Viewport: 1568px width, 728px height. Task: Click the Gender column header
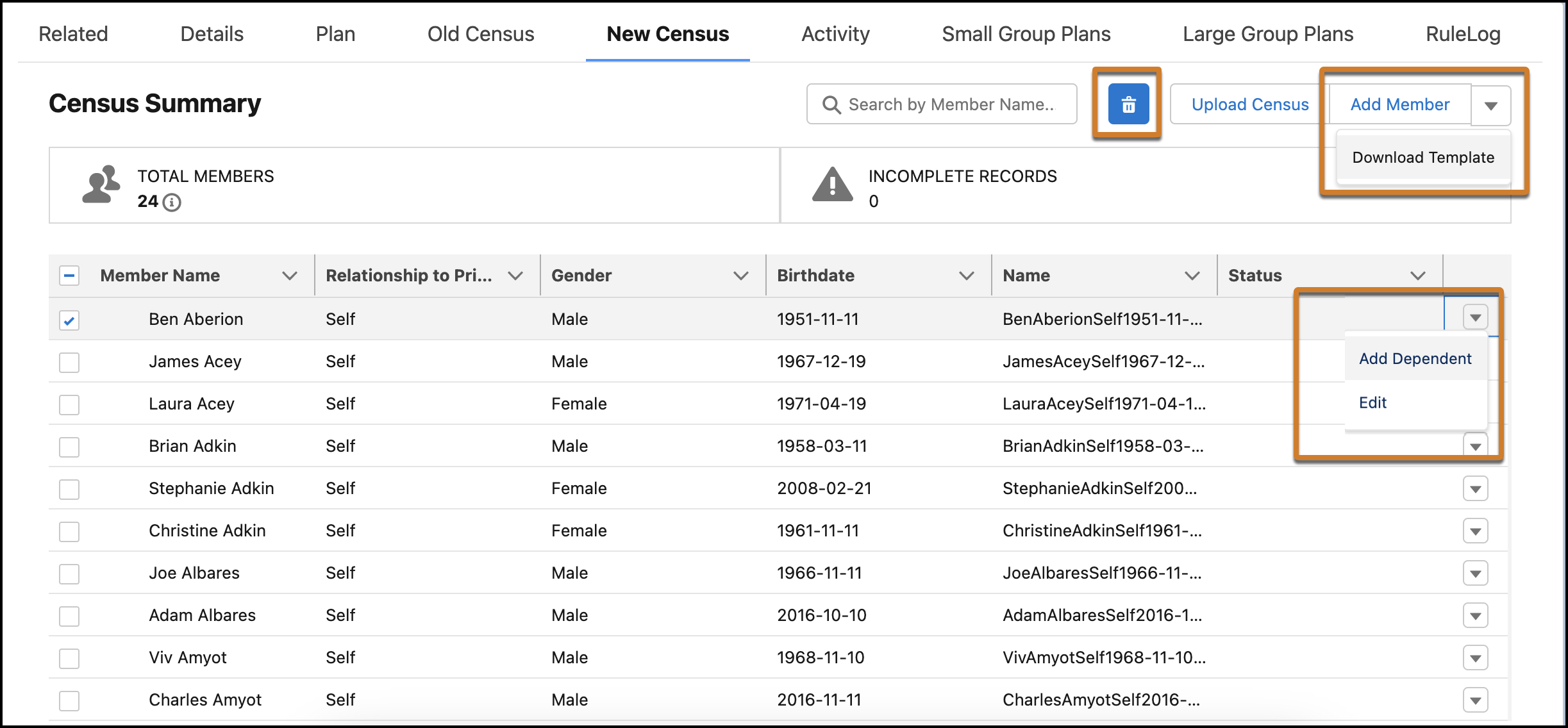point(581,276)
